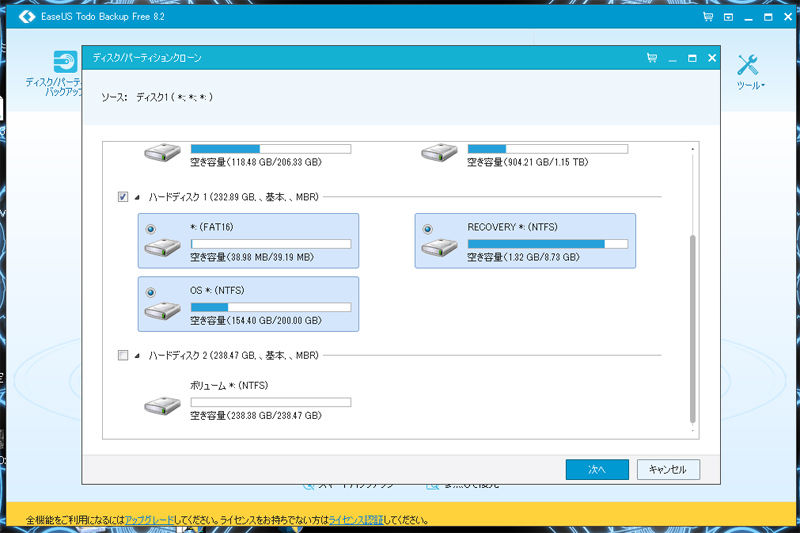Click the drive icon of FAT16 partition
800x533 pixels.
[162, 248]
